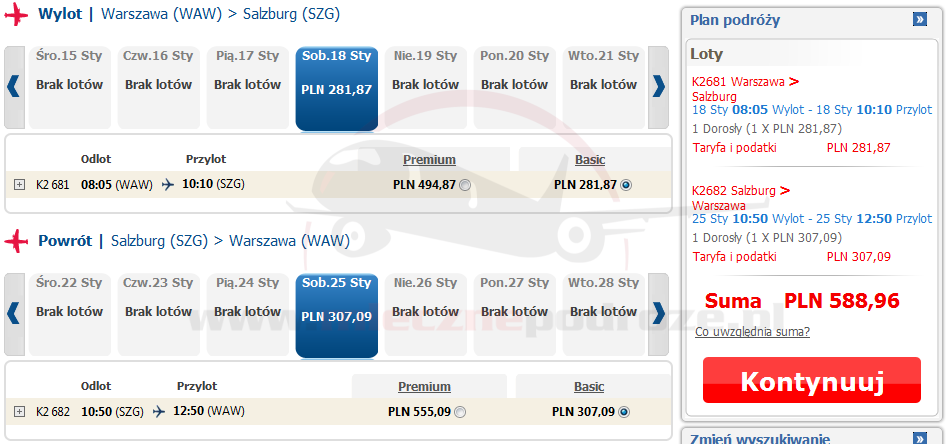Screen dimensions: 947x444
Task: Click the airplane icon beside Wylot heading
Action: [17, 15]
